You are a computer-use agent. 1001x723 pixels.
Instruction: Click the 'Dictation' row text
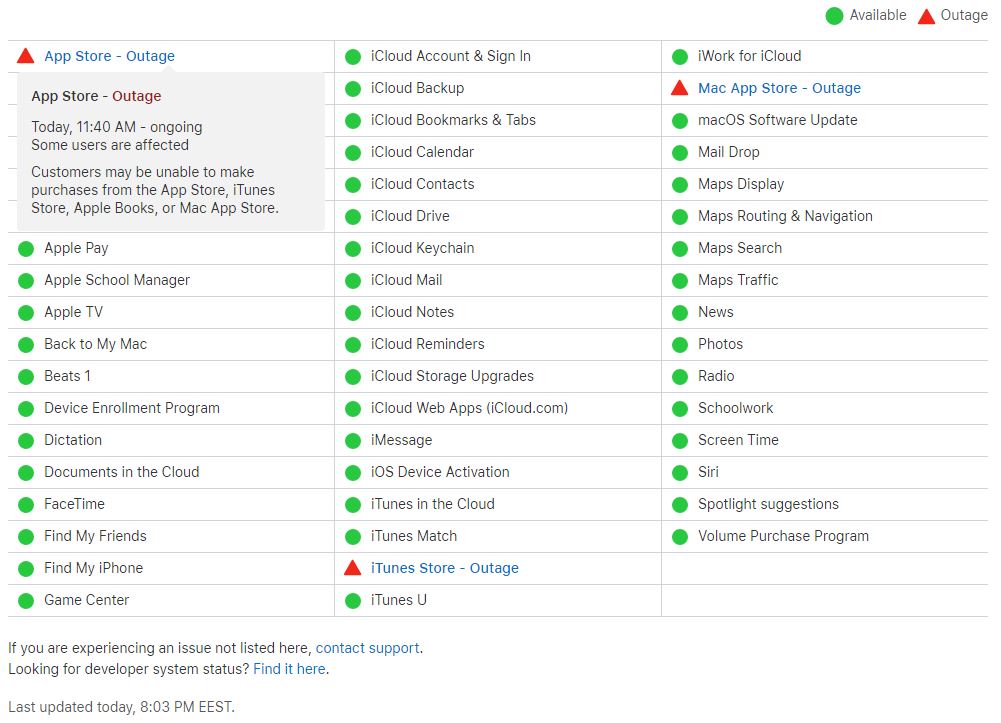(73, 440)
